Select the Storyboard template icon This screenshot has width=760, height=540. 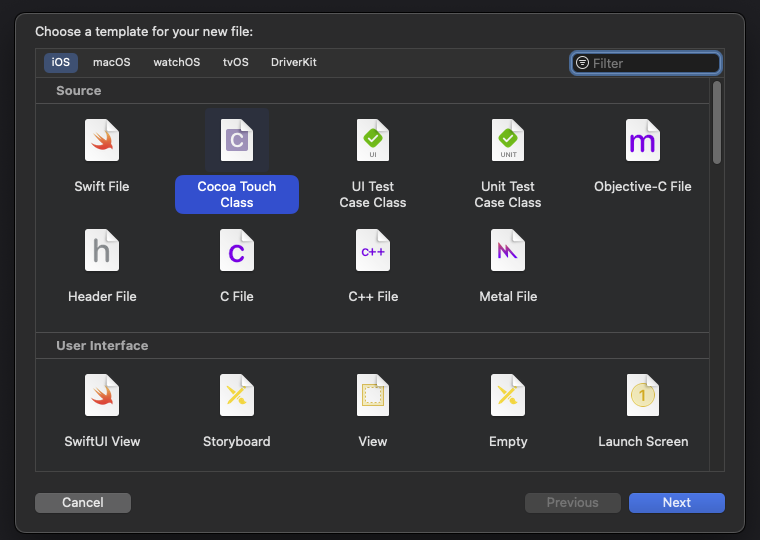(x=237, y=395)
